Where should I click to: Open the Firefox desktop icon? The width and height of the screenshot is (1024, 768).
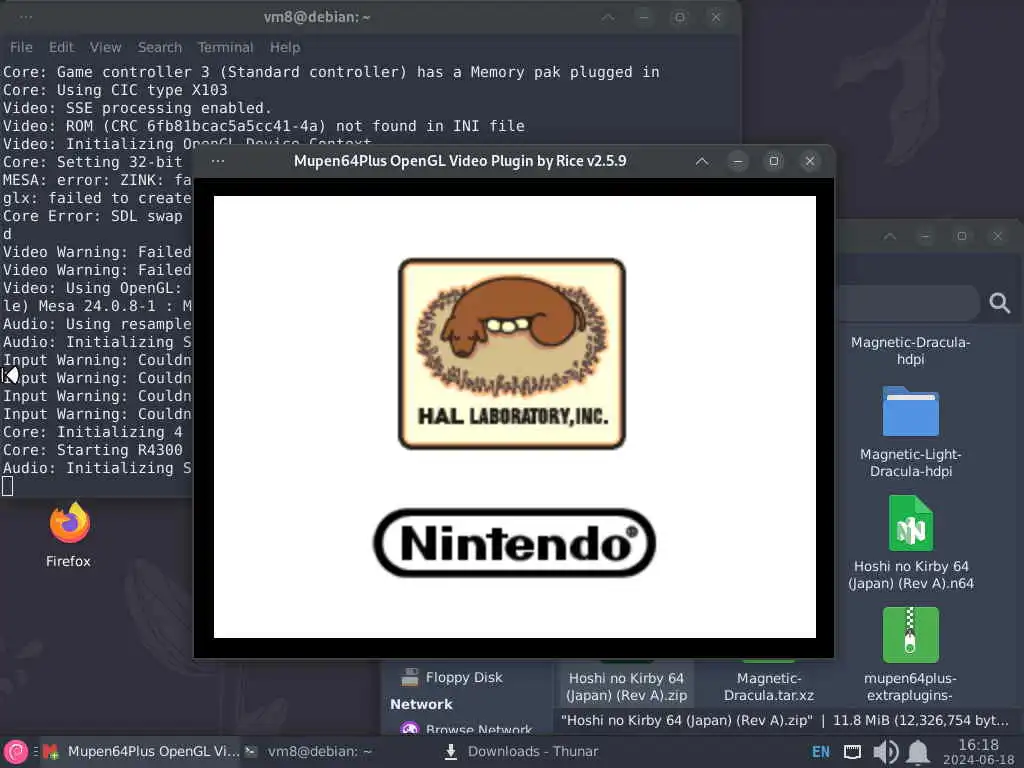tap(69, 523)
